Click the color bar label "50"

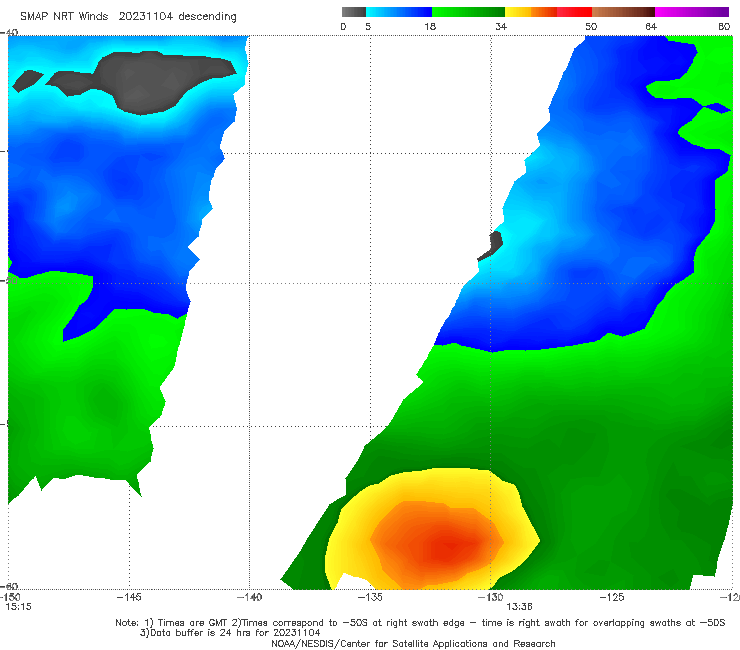pos(591,26)
